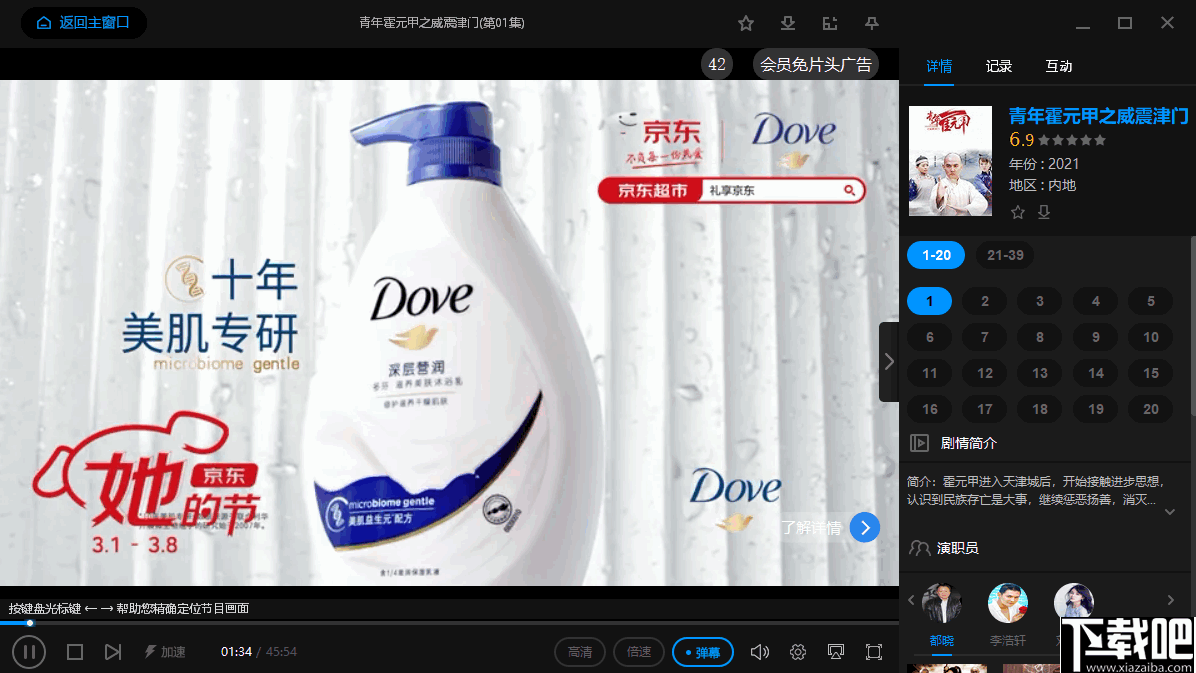The width and height of the screenshot is (1196, 673).
Task: Open actor 都晓's avatar
Action: click(x=941, y=603)
